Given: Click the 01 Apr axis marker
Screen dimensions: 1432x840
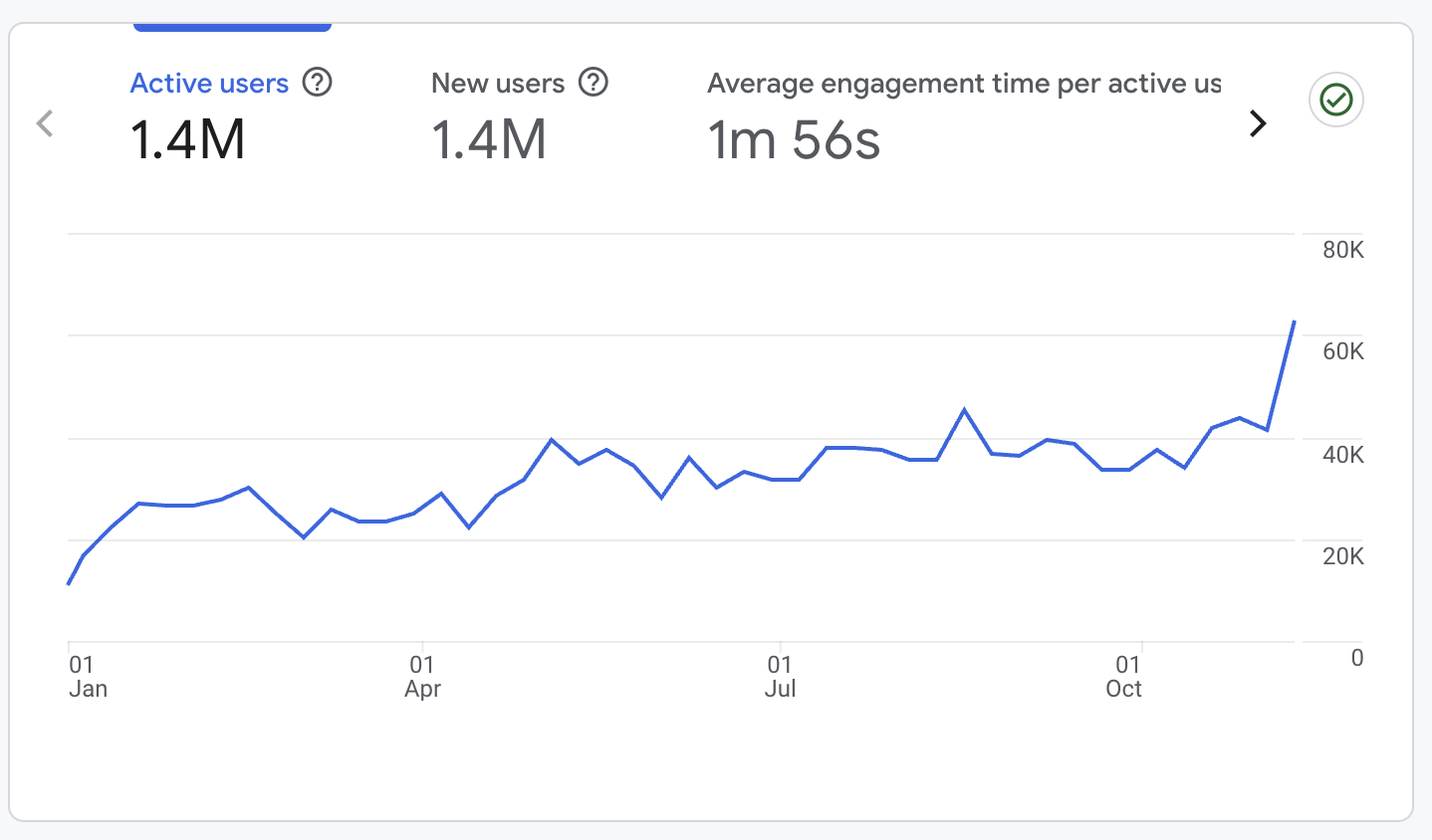Looking at the screenshot, I should point(422,677).
